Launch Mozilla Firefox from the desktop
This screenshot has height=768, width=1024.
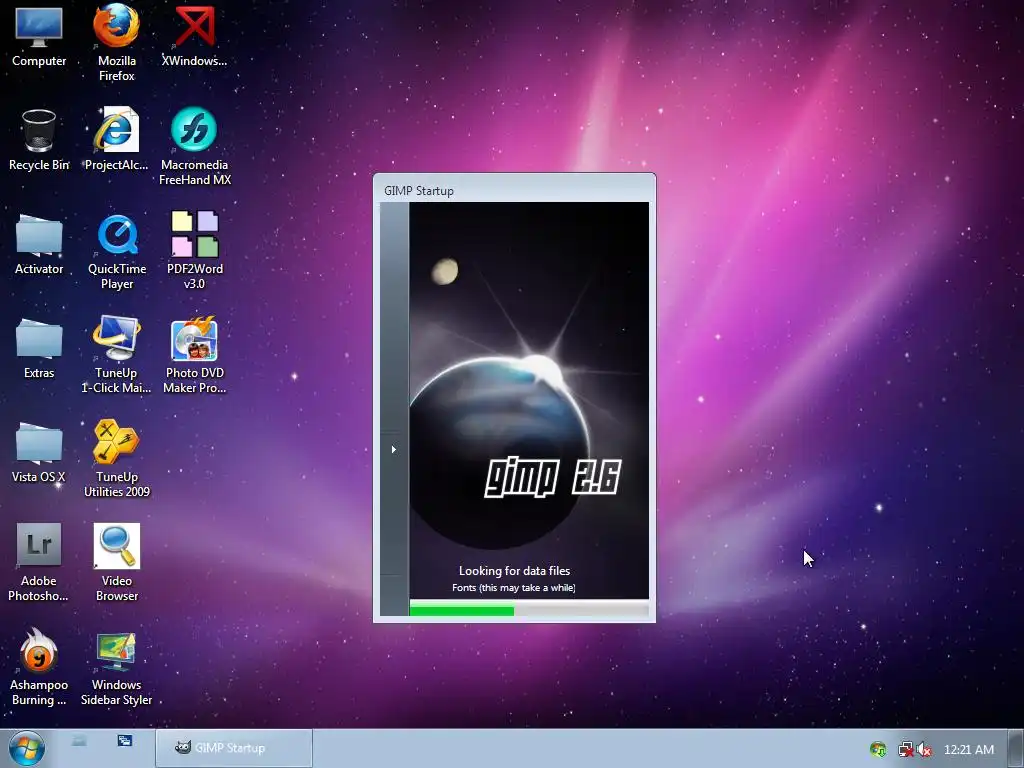116,42
